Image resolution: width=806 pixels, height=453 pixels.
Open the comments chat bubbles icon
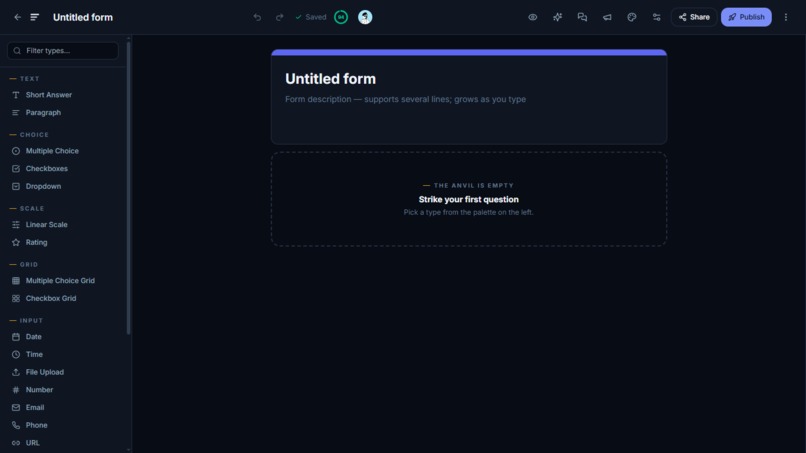point(582,17)
